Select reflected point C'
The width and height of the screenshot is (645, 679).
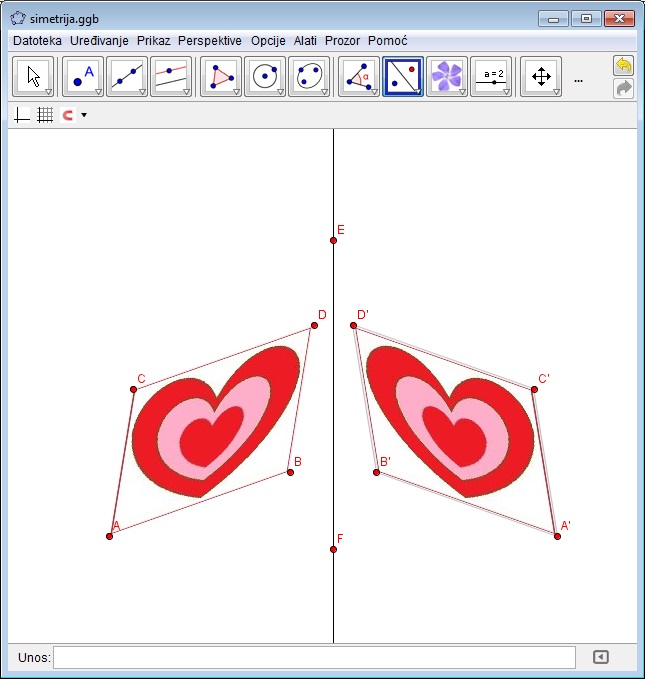click(x=534, y=389)
